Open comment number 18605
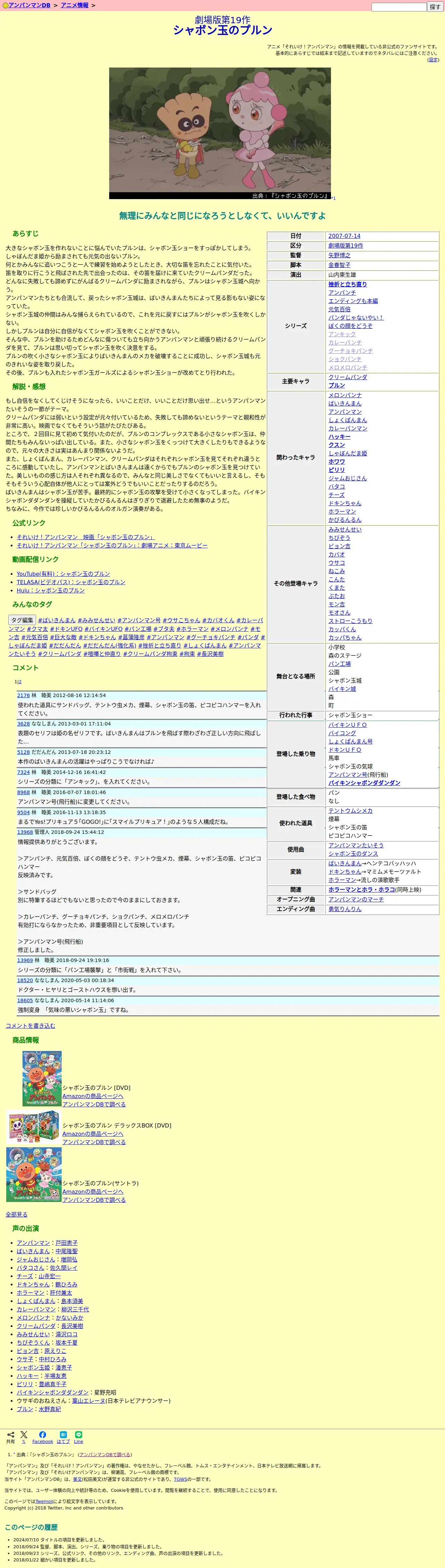The width and height of the screenshot is (445, 1568). point(25,1000)
